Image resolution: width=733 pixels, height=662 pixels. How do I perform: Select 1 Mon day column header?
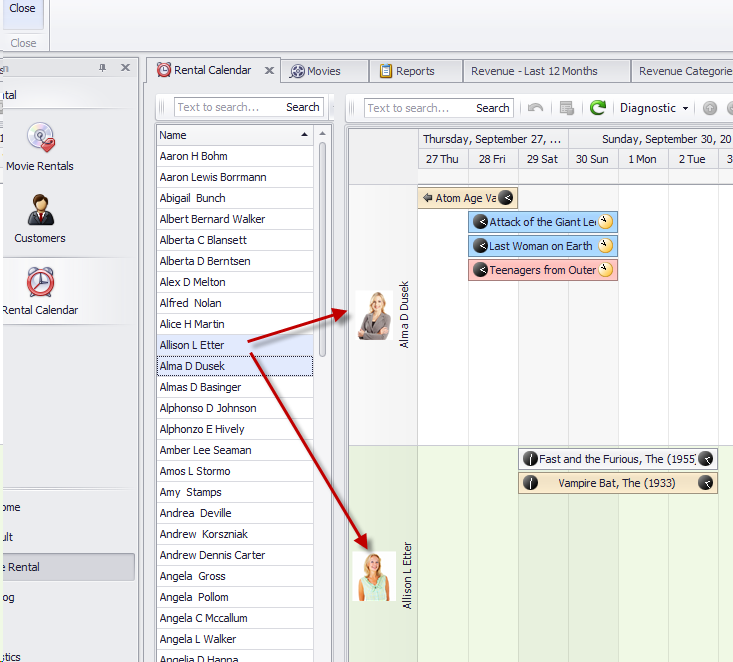643,159
